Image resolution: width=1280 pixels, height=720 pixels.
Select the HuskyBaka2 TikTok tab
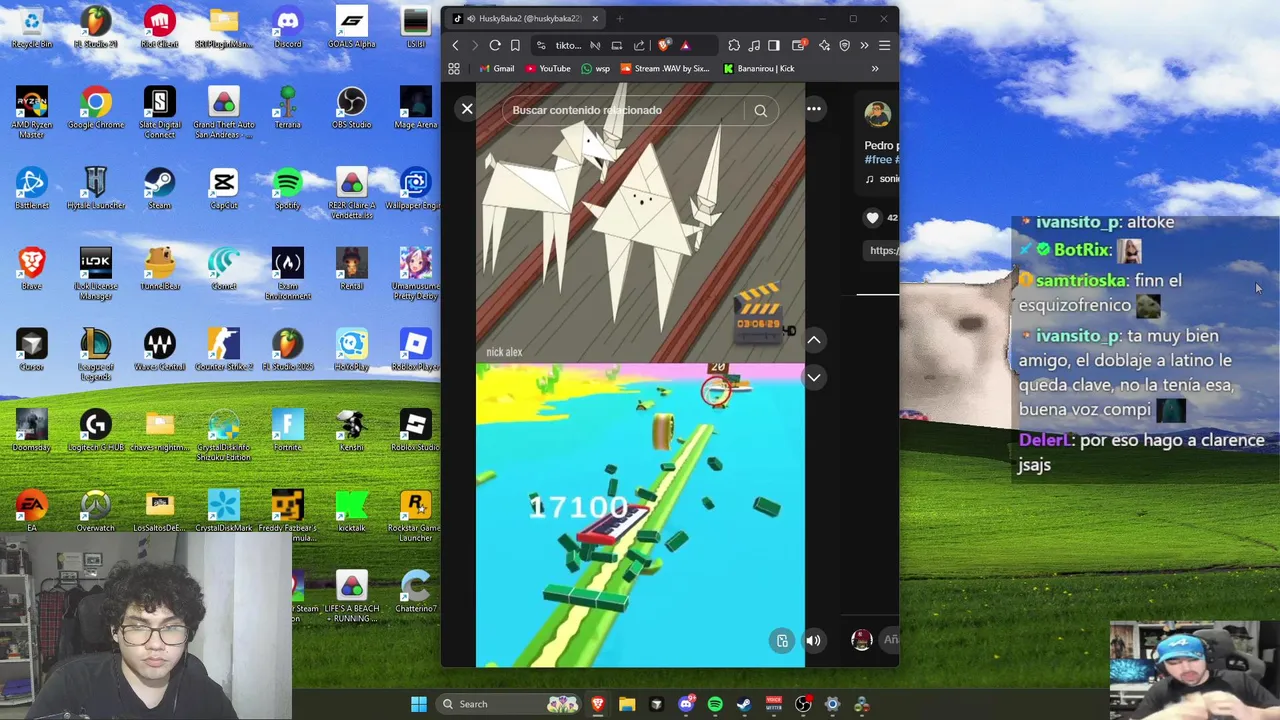pyautogui.click(x=527, y=18)
